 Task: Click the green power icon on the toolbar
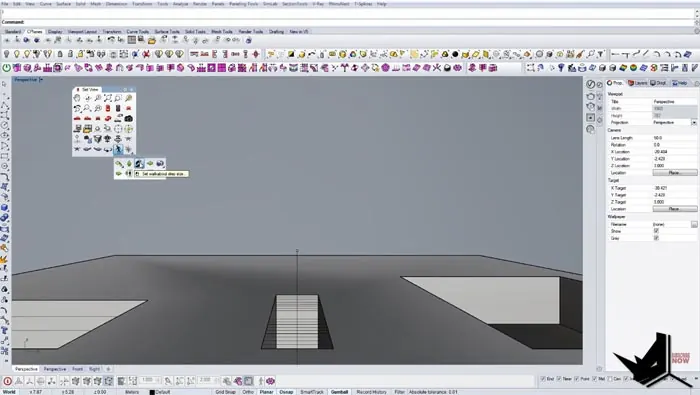coord(7,68)
